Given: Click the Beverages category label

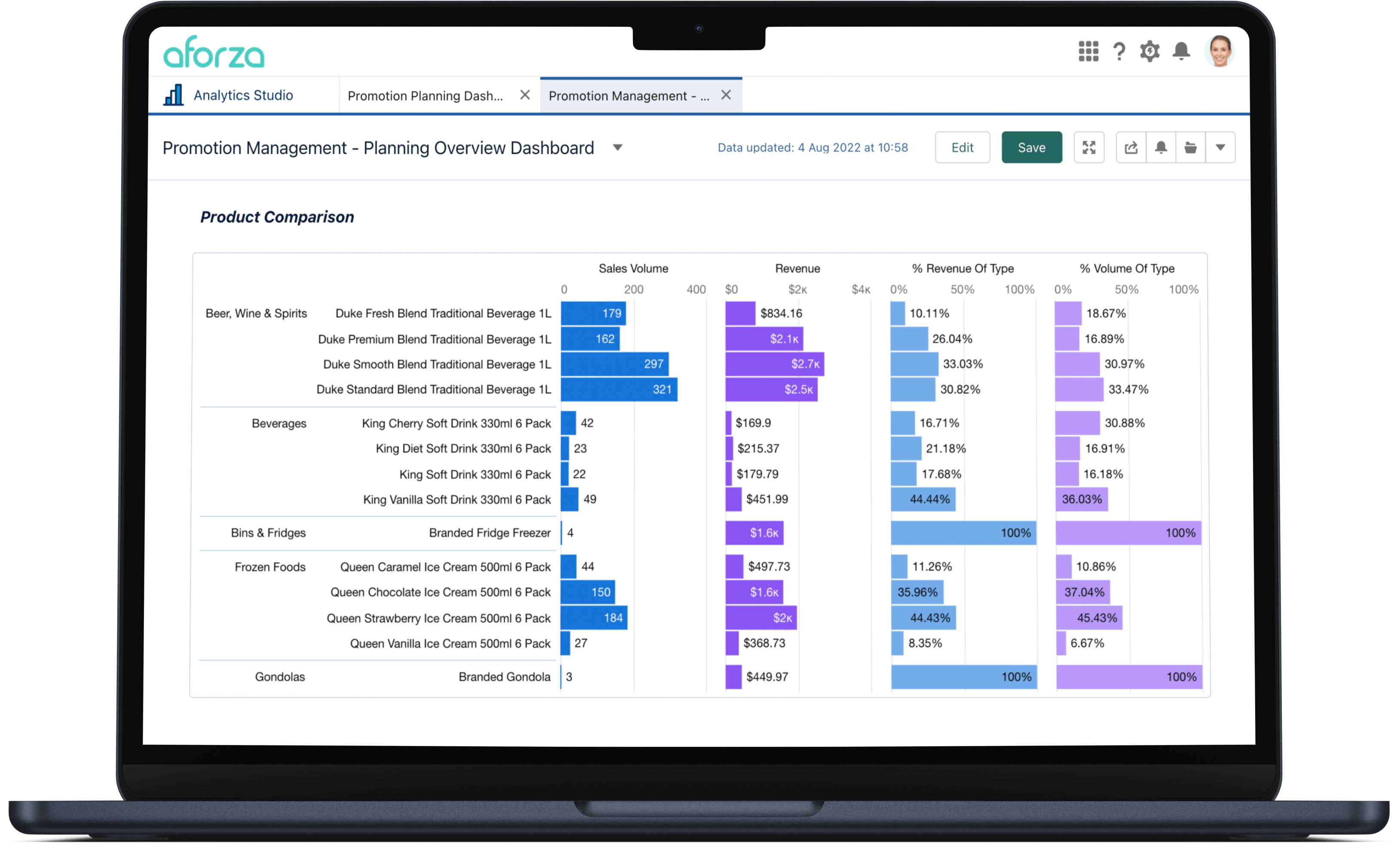Looking at the screenshot, I should point(279,423).
